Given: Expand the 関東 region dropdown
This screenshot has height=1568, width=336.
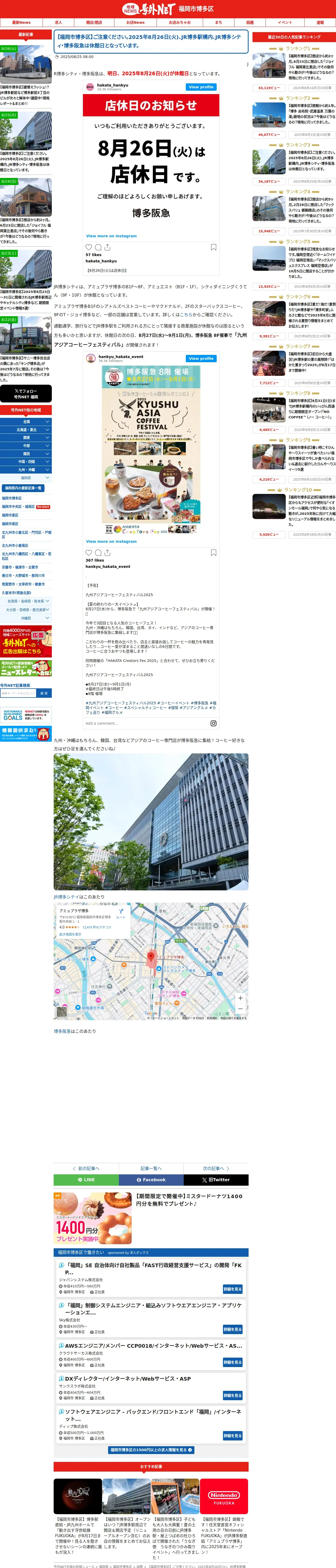Looking at the screenshot, I should tap(26, 438).
